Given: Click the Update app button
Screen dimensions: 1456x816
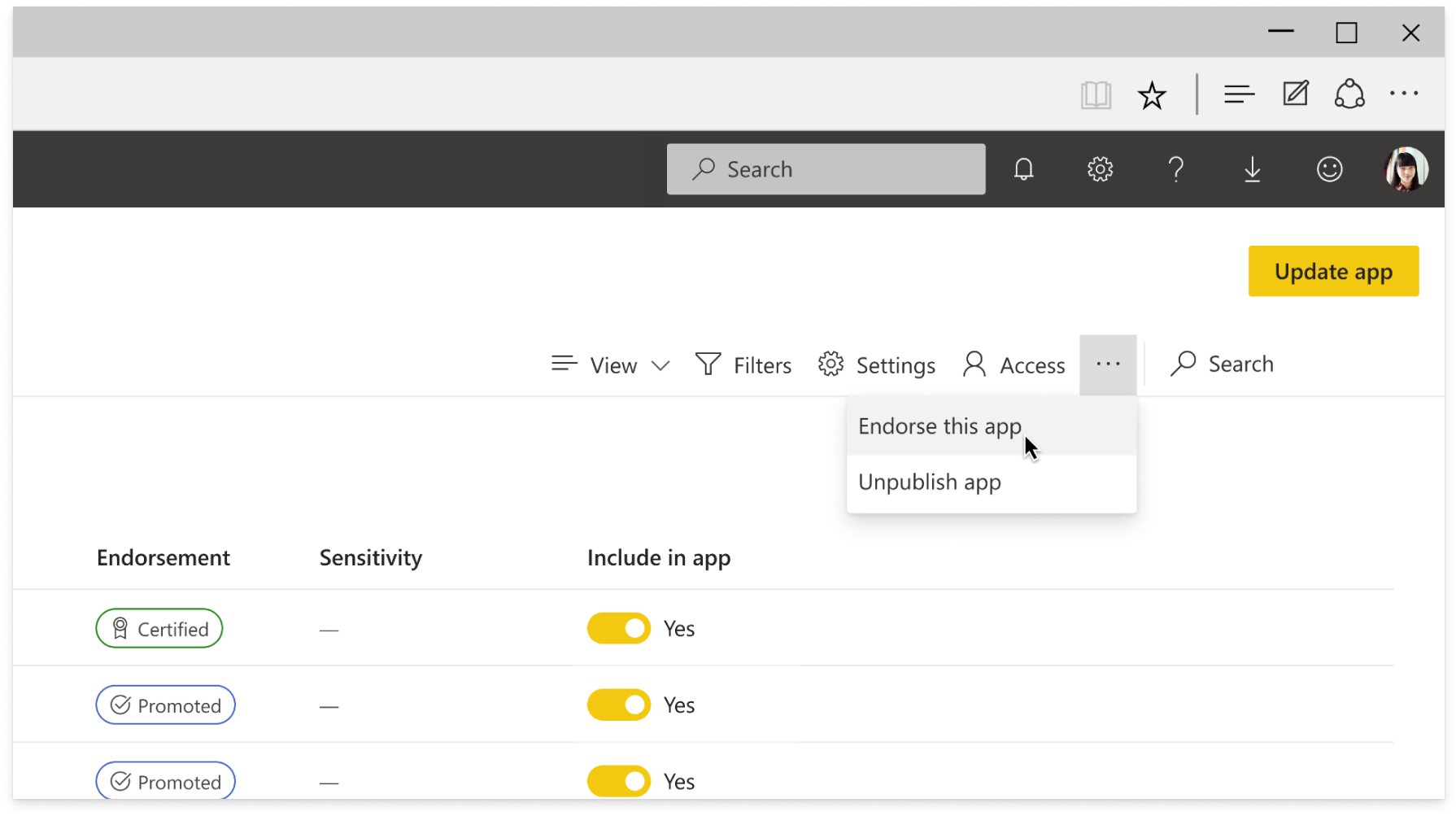Looking at the screenshot, I should click(x=1333, y=272).
